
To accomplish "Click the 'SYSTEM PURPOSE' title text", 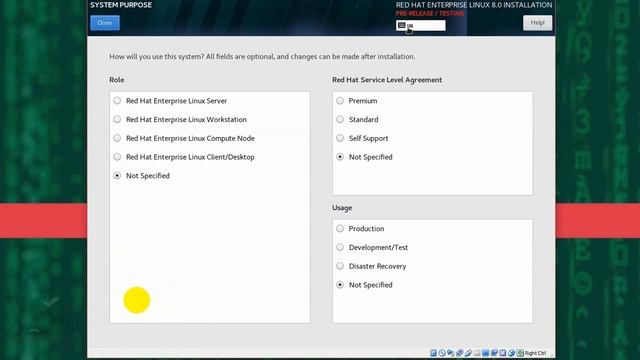I will pyautogui.click(x=121, y=5).
